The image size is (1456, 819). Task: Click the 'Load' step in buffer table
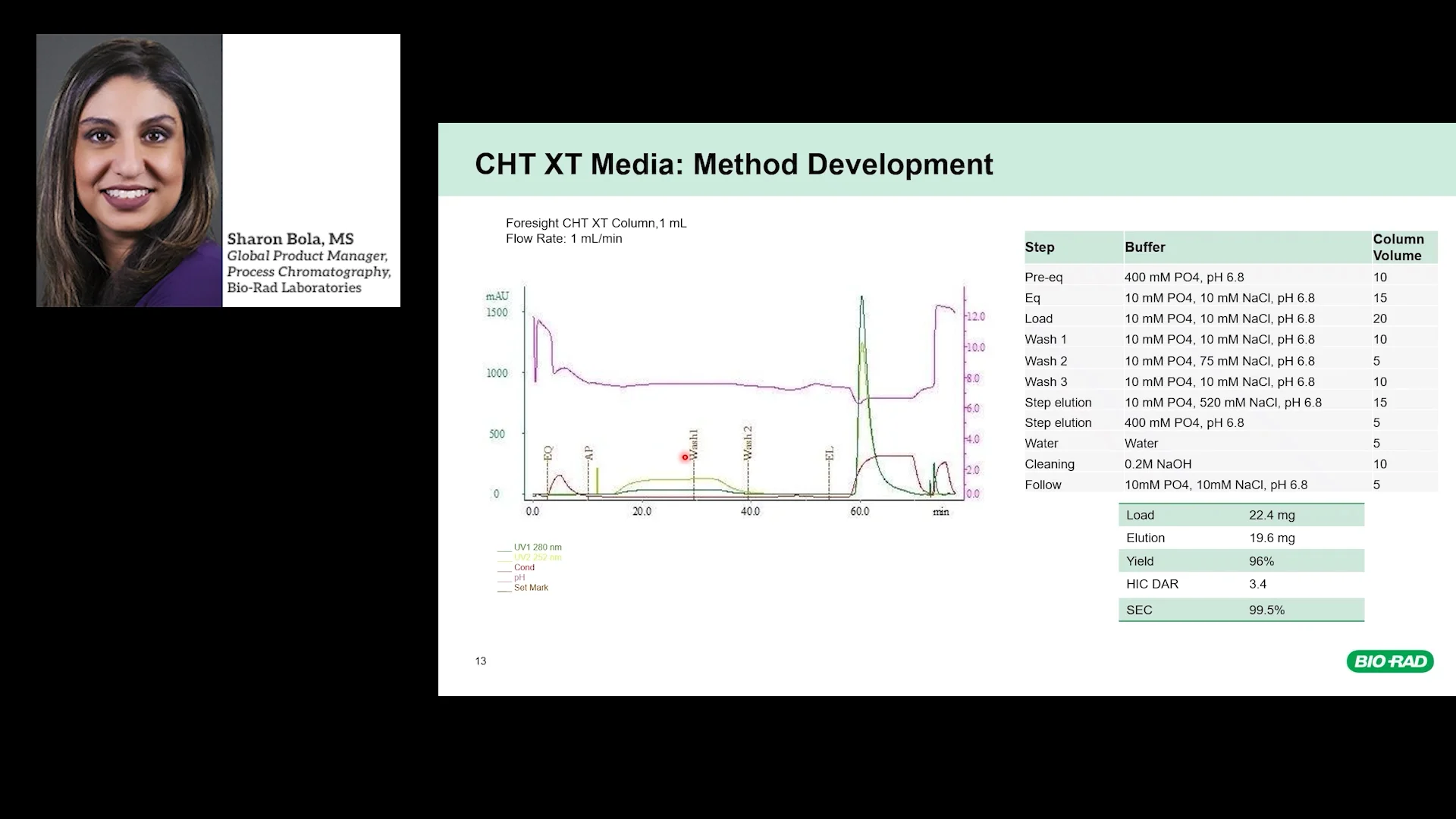point(1039,318)
